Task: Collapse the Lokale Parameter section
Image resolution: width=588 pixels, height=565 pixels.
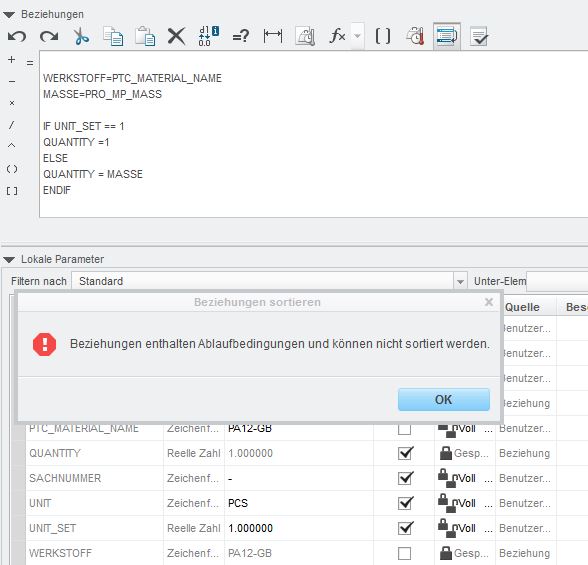Action: (x=9, y=259)
